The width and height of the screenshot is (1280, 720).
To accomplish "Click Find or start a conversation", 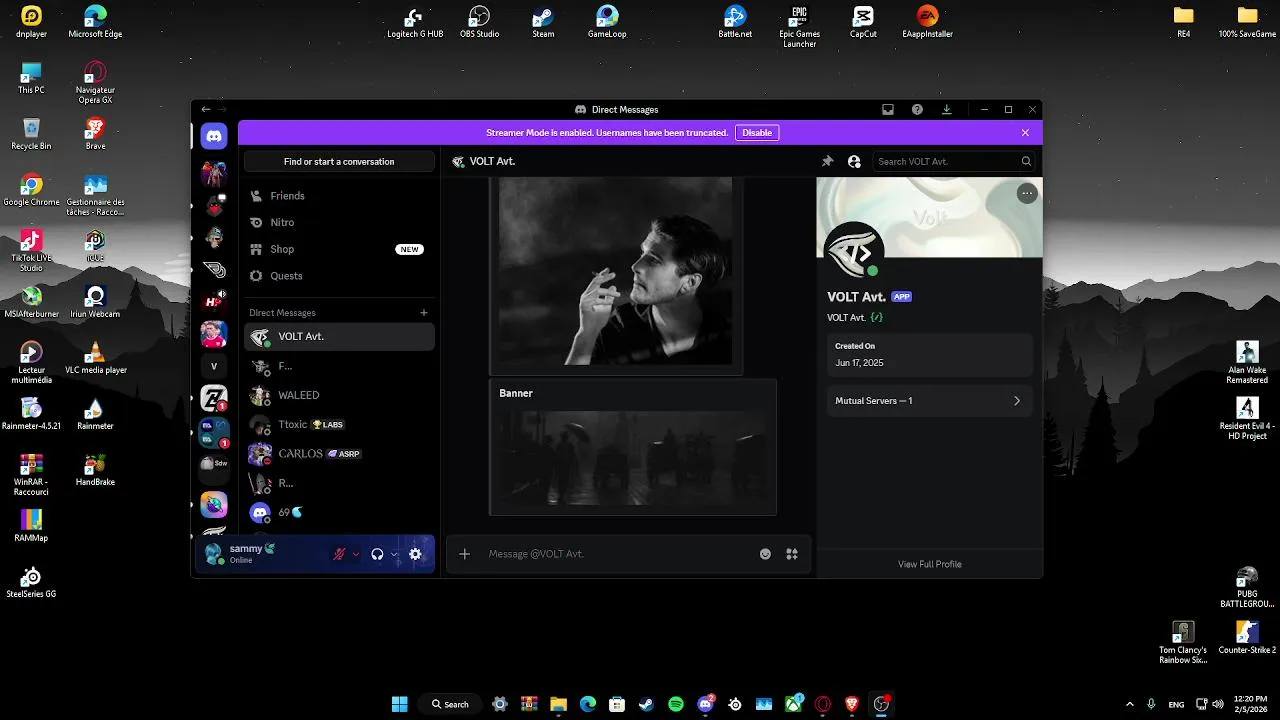I will [x=339, y=161].
